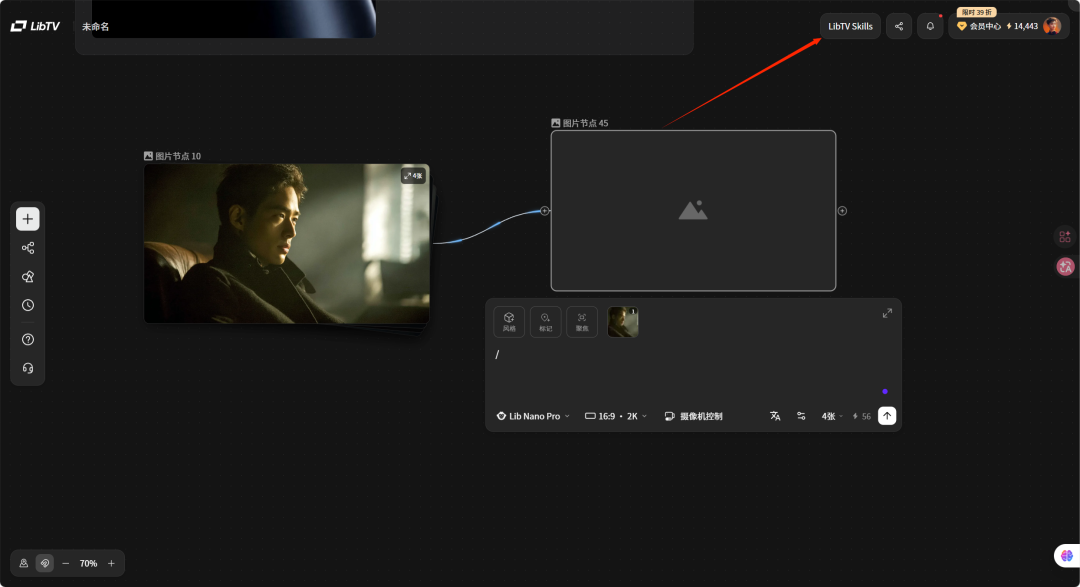Click the translate icon in prompt toolbar
The width and height of the screenshot is (1080, 587).
(775, 416)
